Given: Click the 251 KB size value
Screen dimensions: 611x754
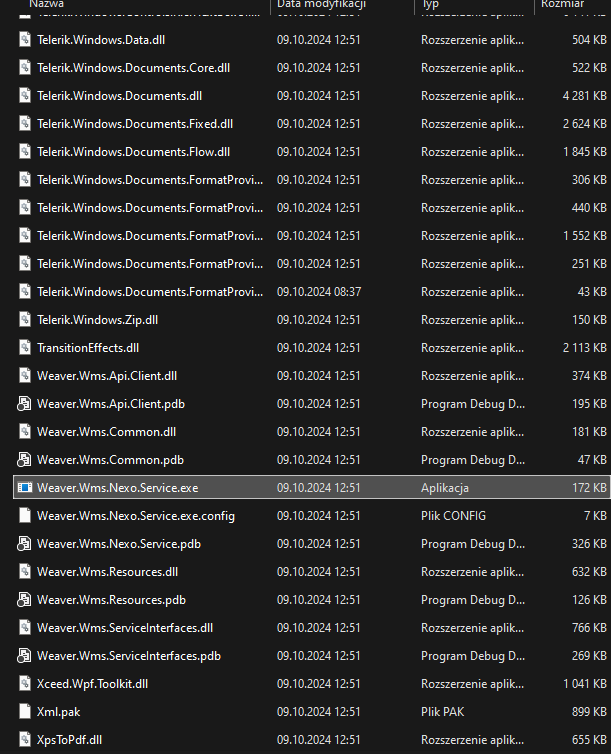Looking at the screenshot, I should pos(589,264).
